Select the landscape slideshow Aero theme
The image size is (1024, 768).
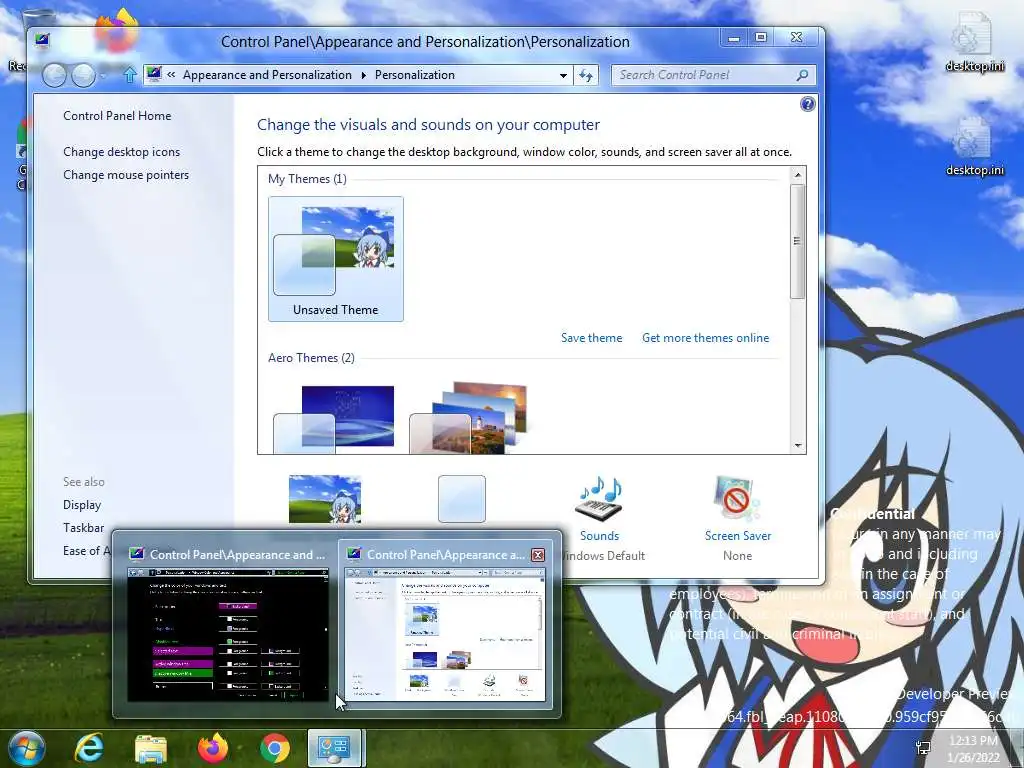(x=468, y=419)
